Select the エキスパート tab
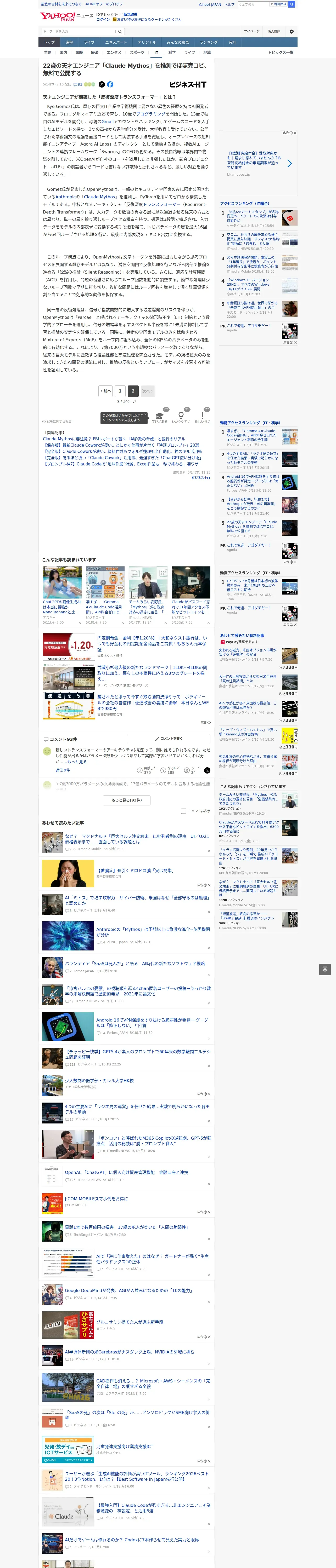The width and height of the screenshot is (336, 1568). tap(116, 43)
